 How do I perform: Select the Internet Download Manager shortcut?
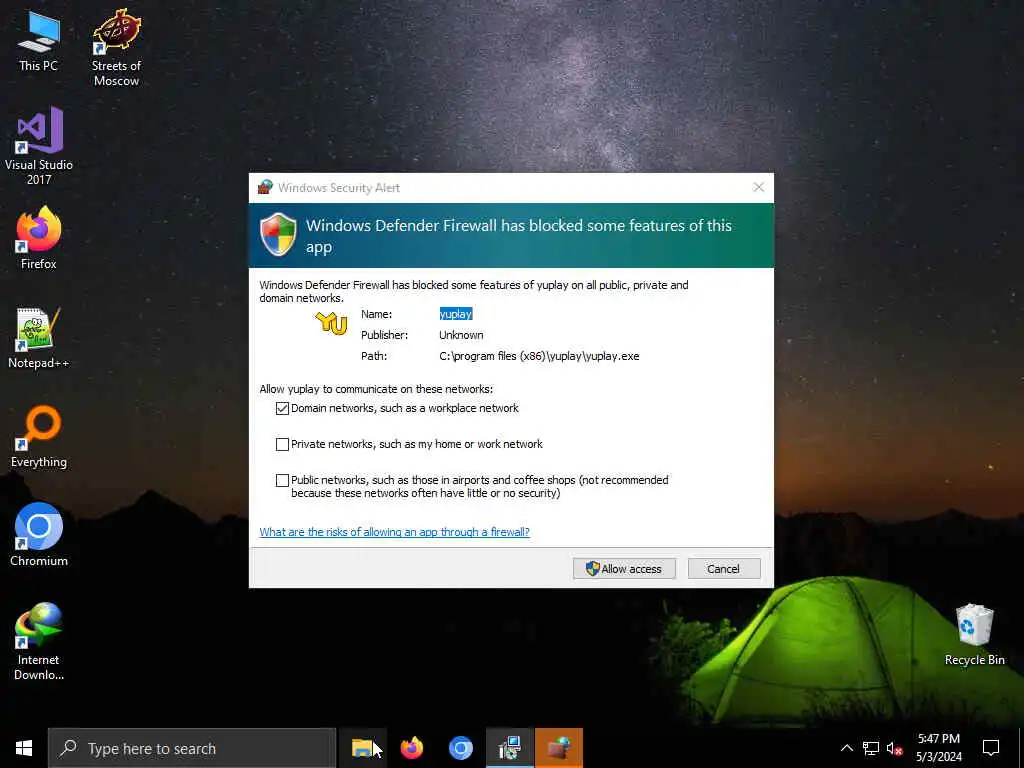click(x=39, y=641)
